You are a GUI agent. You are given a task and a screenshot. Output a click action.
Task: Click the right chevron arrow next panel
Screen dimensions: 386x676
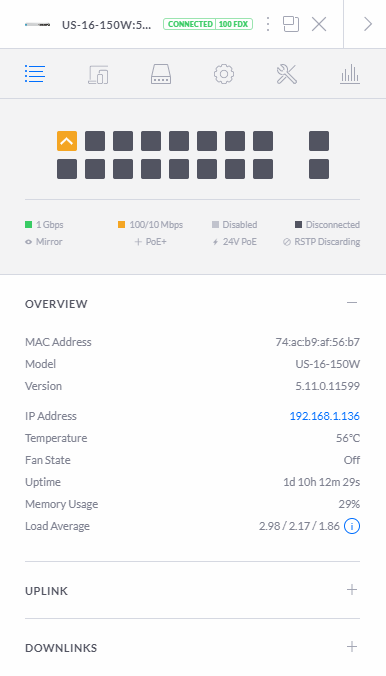(x=367, y=24)
